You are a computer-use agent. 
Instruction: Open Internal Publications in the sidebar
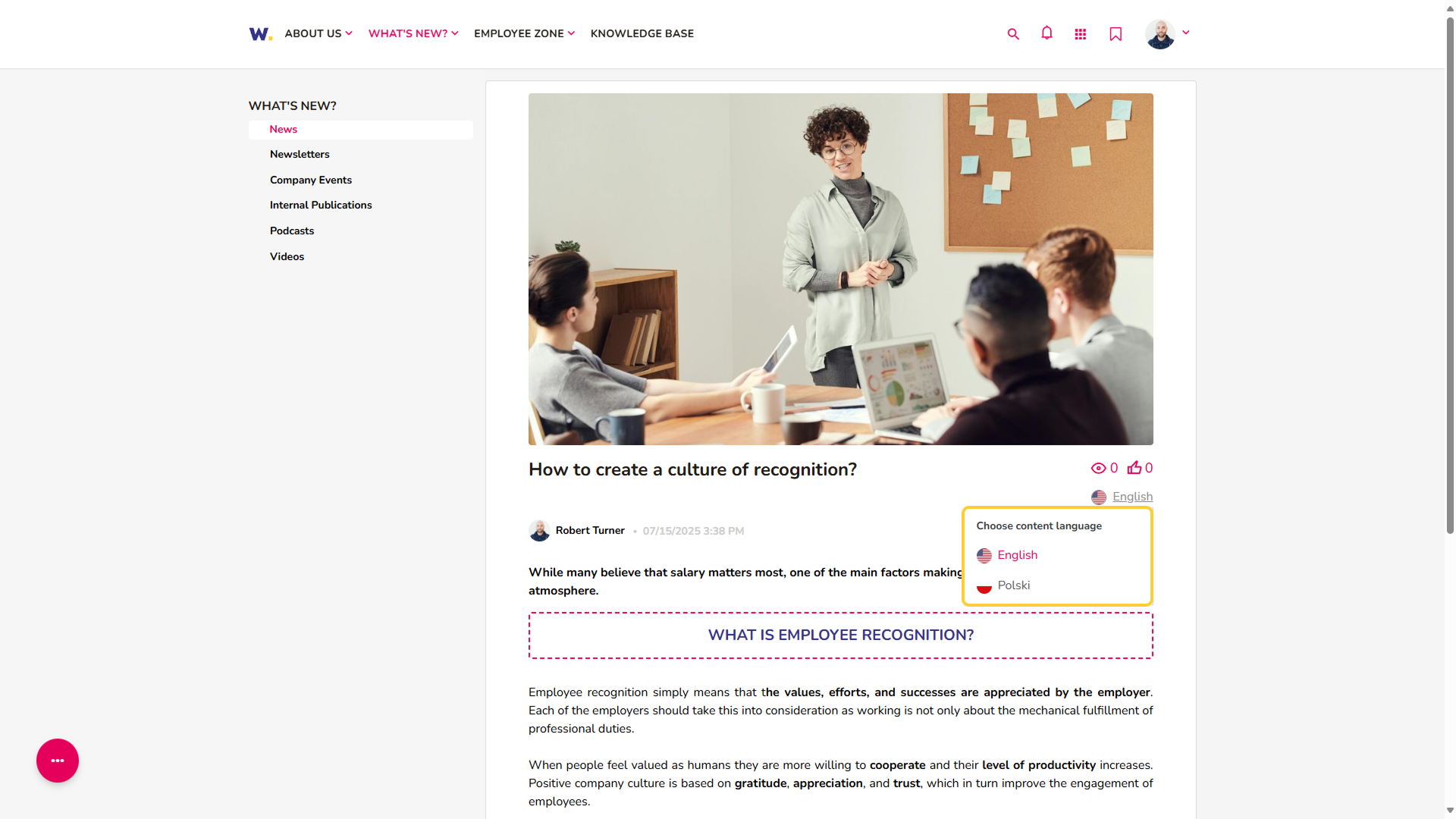321,206
